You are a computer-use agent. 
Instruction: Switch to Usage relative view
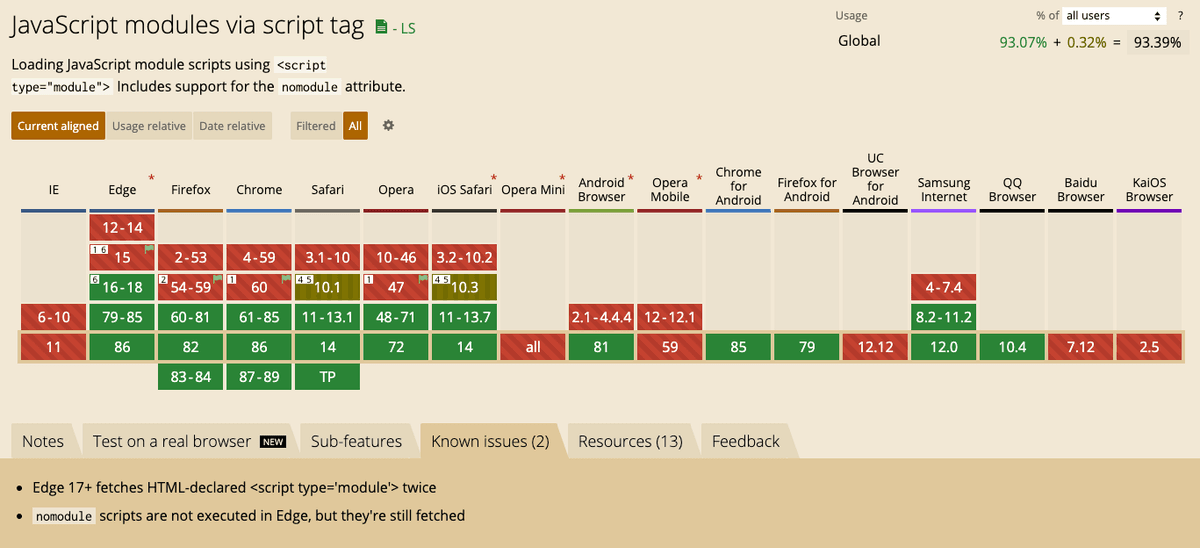148,126
